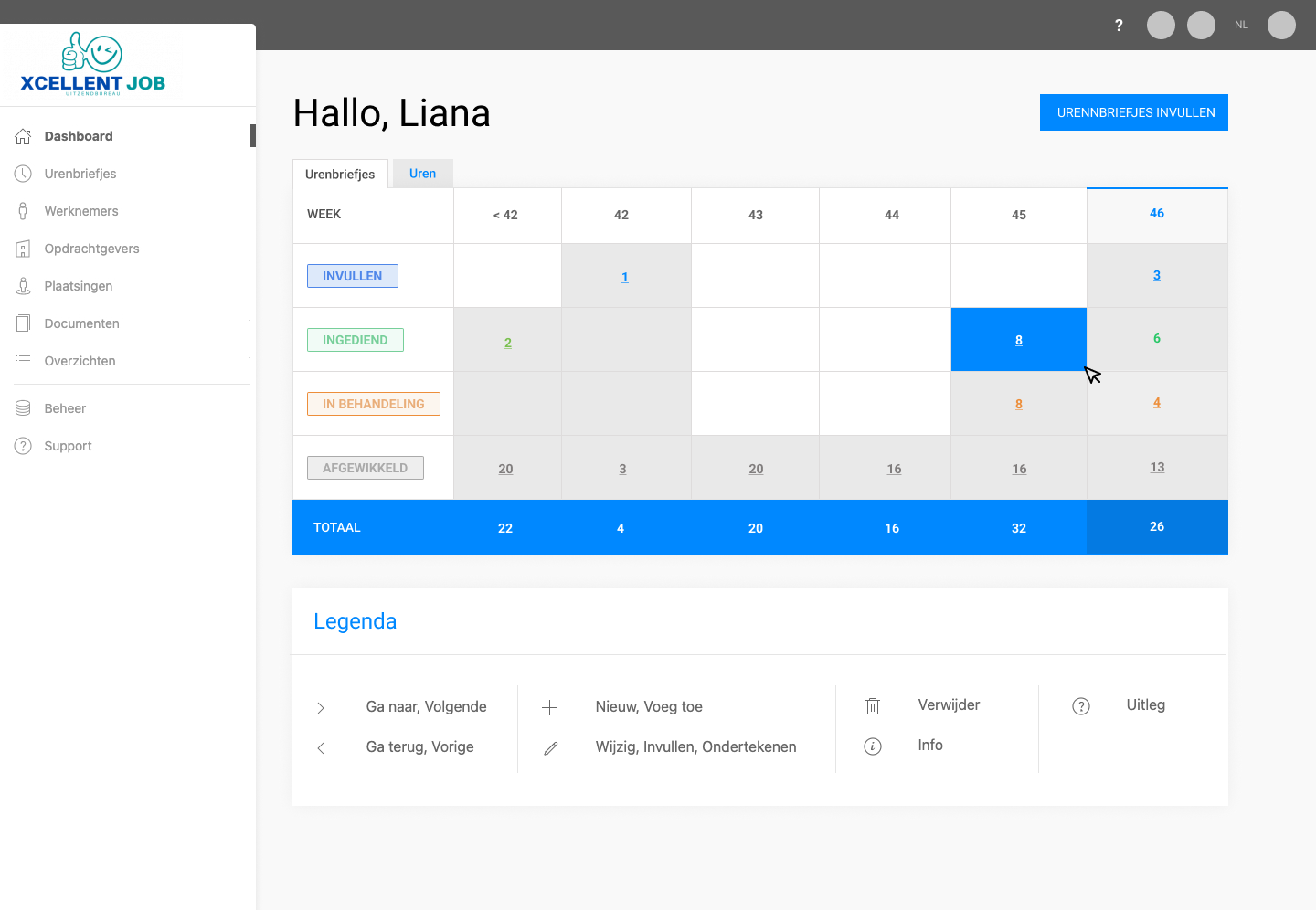Open the rightmost user avatar in header
1316x910 pixels.
(1281, 26)
